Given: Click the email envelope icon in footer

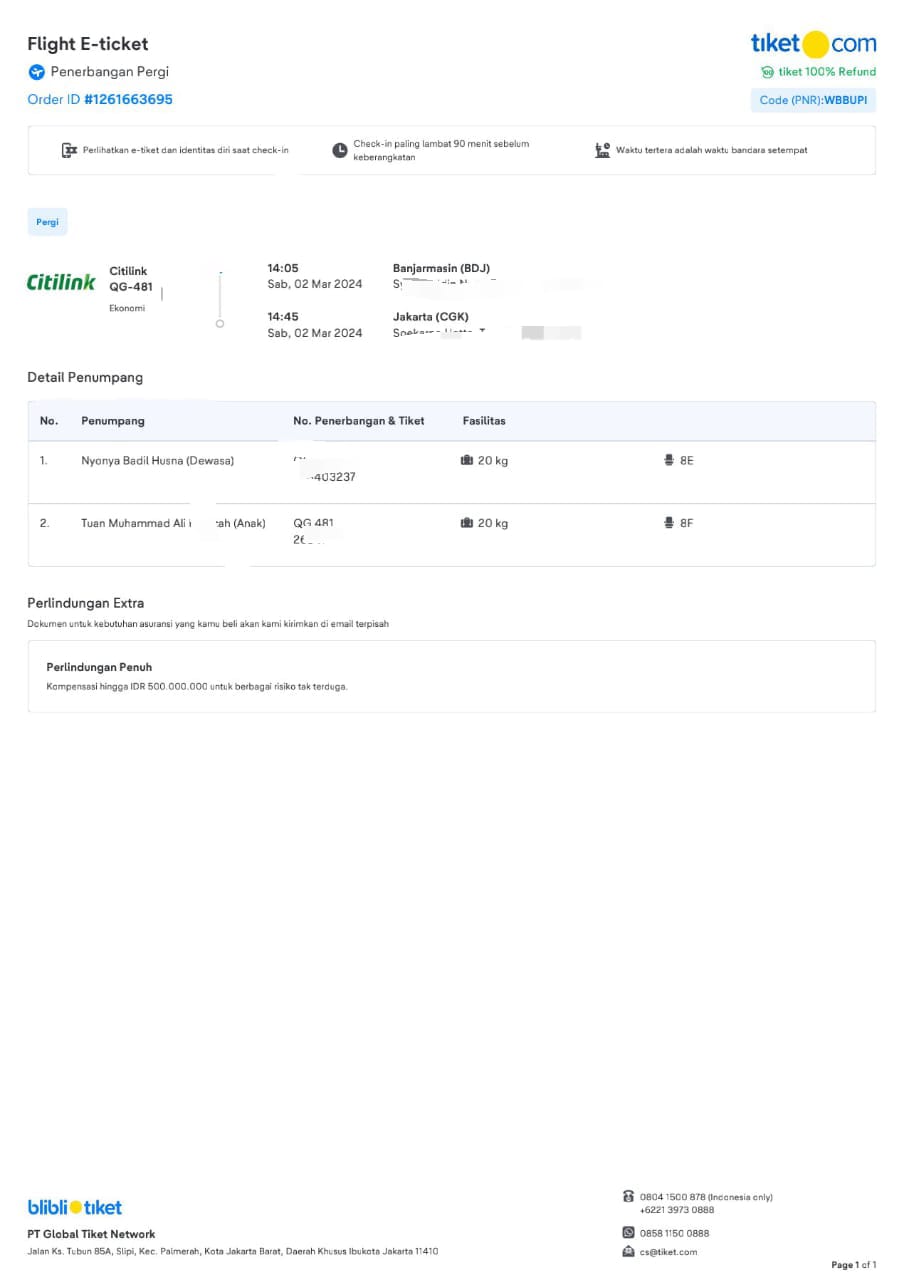Looking at the screenshot, I should (x=628, y=1251).
